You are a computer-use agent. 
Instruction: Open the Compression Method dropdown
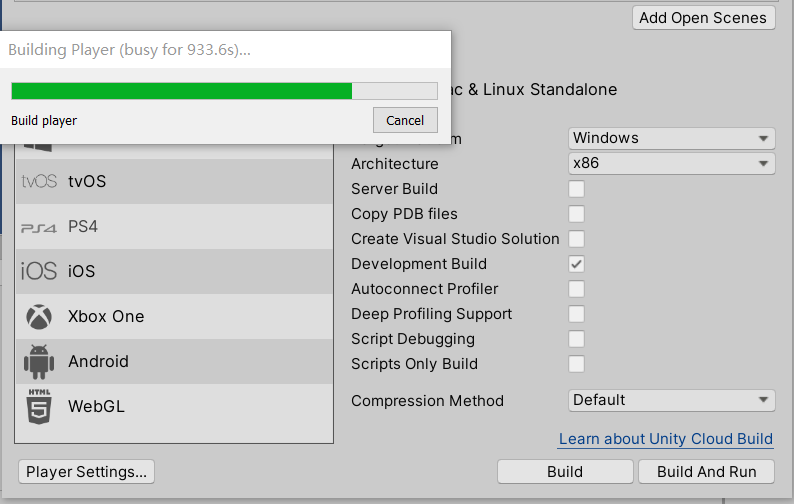click(x=671, y=400)
